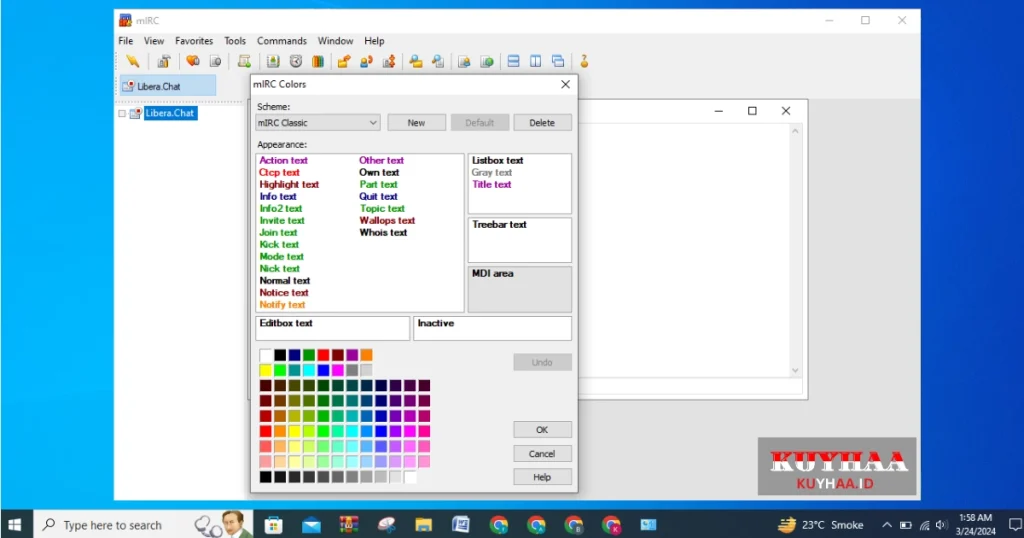The image size is (1024, 538).
Task: Select the 'Listbox text' entry
Action: point(498,161)
